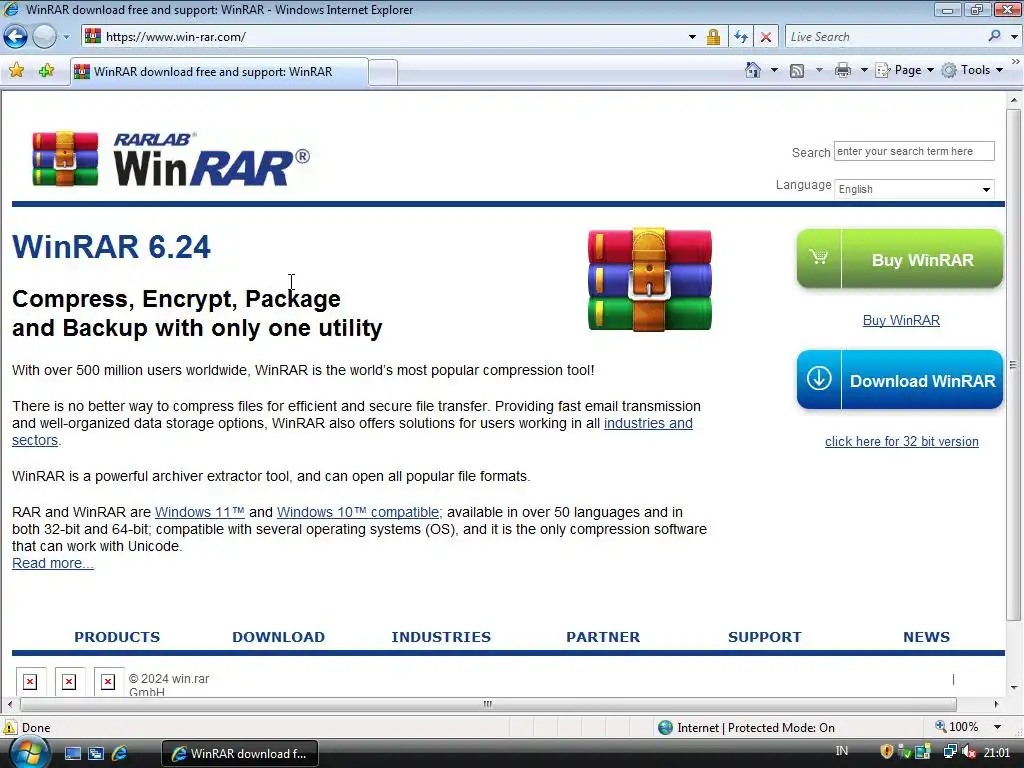Viewport: 1024px width, 768px height.
Task: Open the Page menu
Action: pos(904,70)
